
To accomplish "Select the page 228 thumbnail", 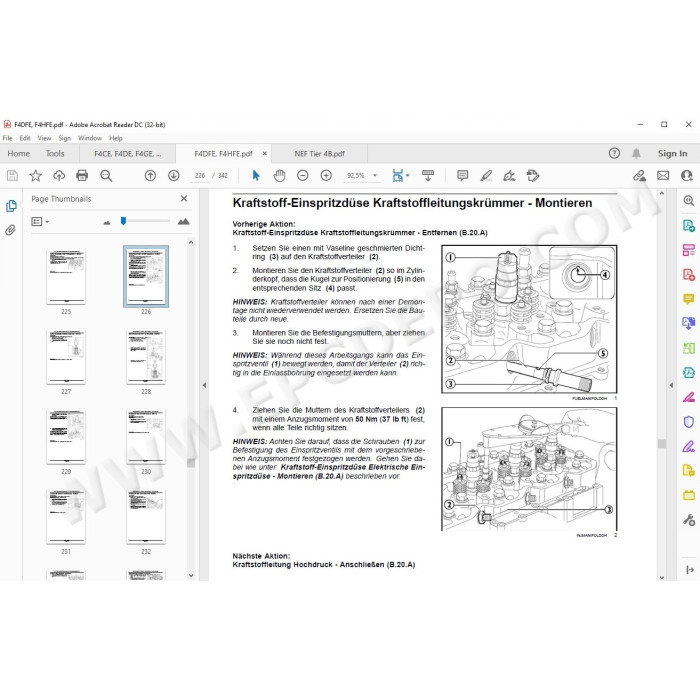I will point(146,356).
